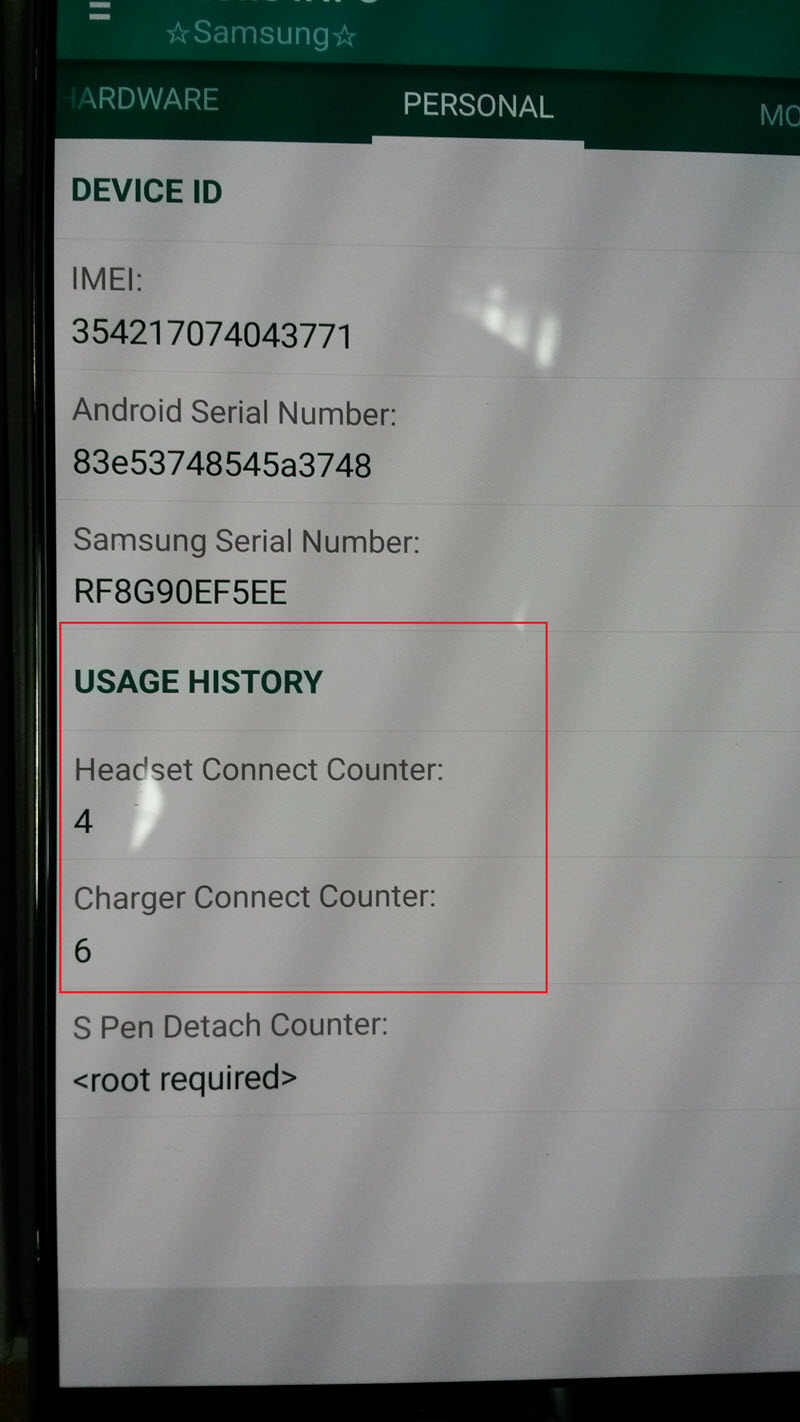
Task: Select the S Pen Detach Counter label
Action: [230, 1026]
